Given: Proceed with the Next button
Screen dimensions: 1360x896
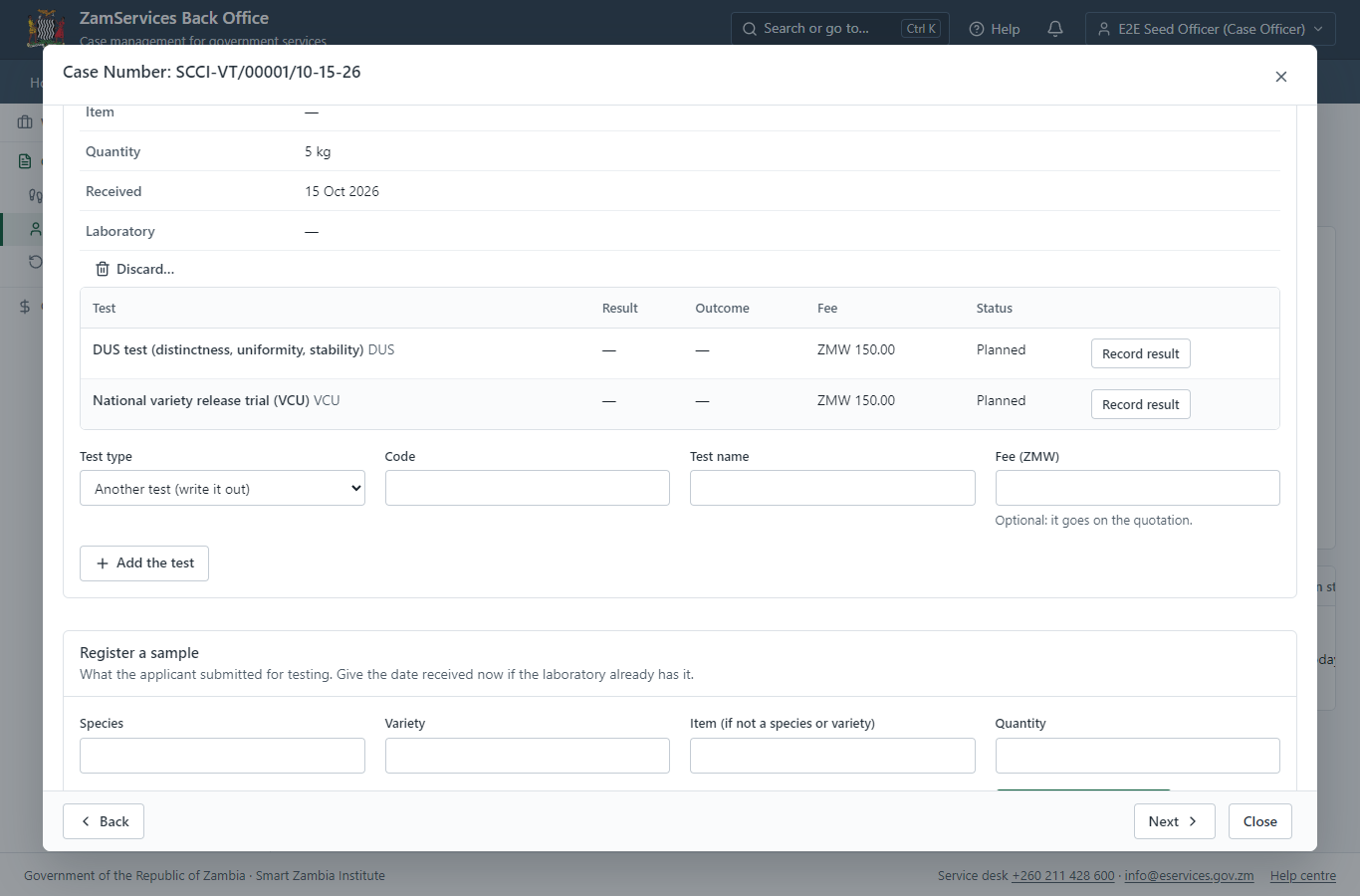Looking at the screenshot, I should 1174,821.
